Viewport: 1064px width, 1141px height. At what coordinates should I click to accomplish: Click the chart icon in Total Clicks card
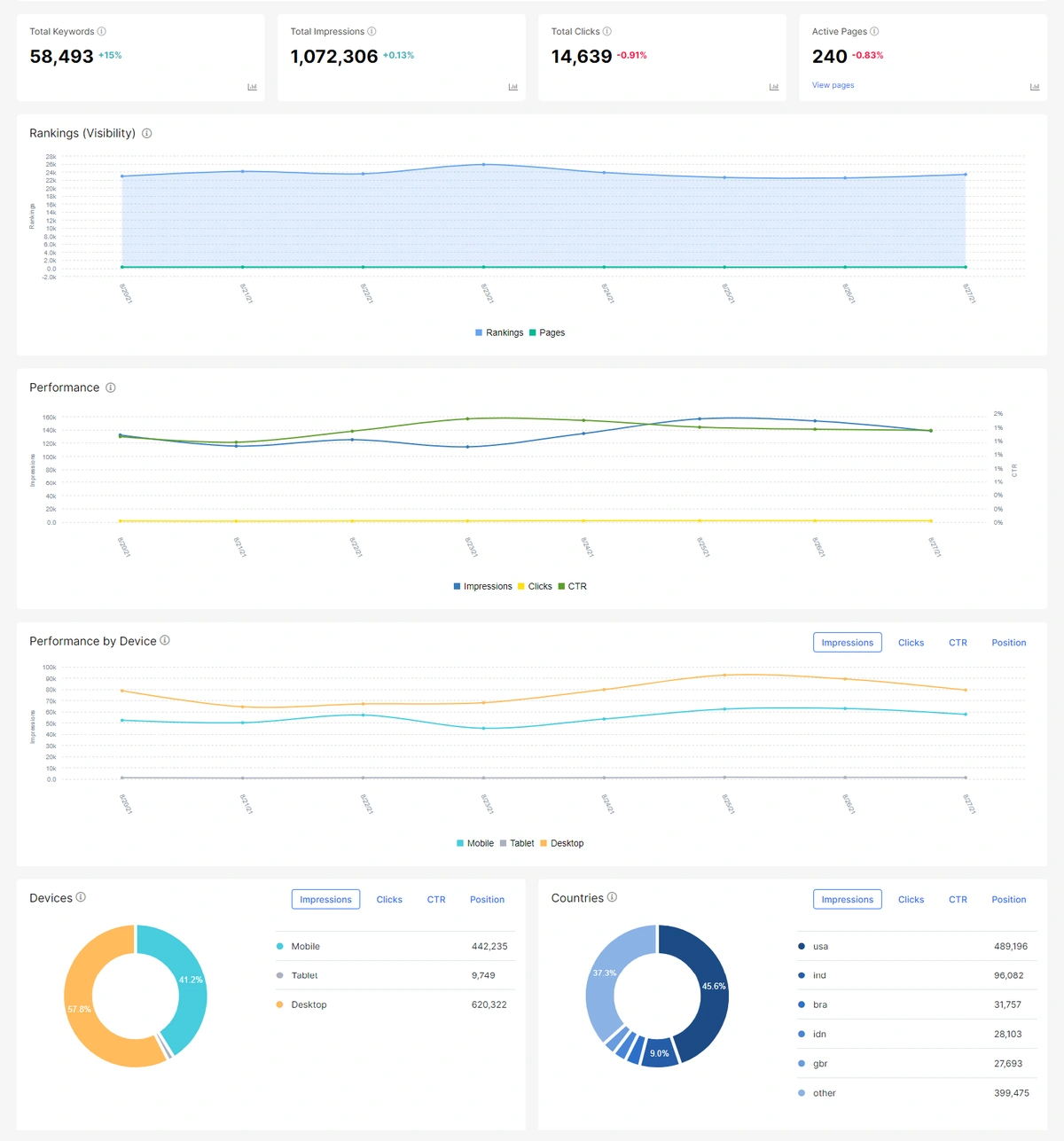[773, 87]
